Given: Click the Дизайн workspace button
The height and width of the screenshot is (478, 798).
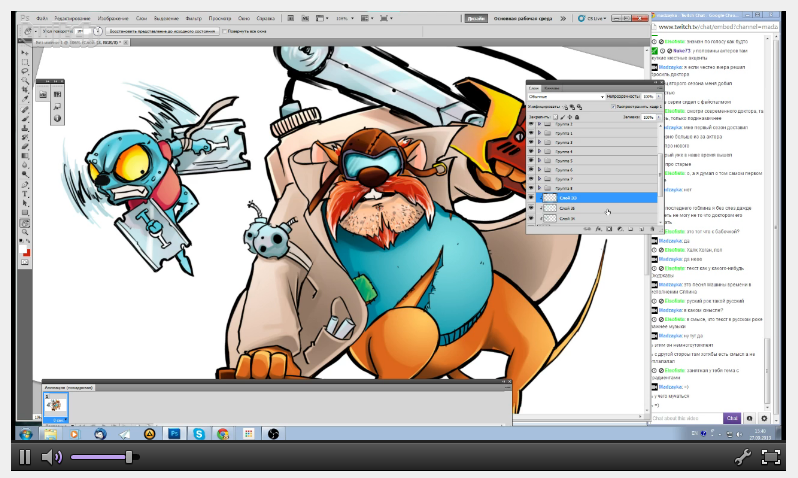Looking at the screenshot, I should tap(476, 18).
